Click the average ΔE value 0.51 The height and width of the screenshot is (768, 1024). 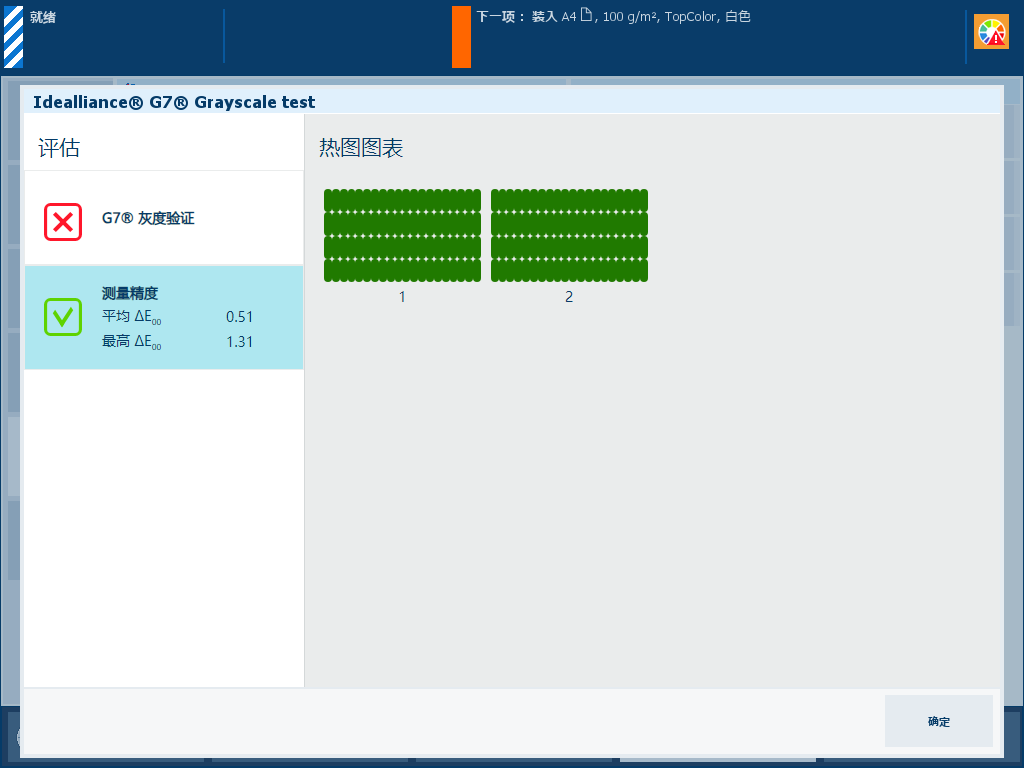[x=239, y=317]
